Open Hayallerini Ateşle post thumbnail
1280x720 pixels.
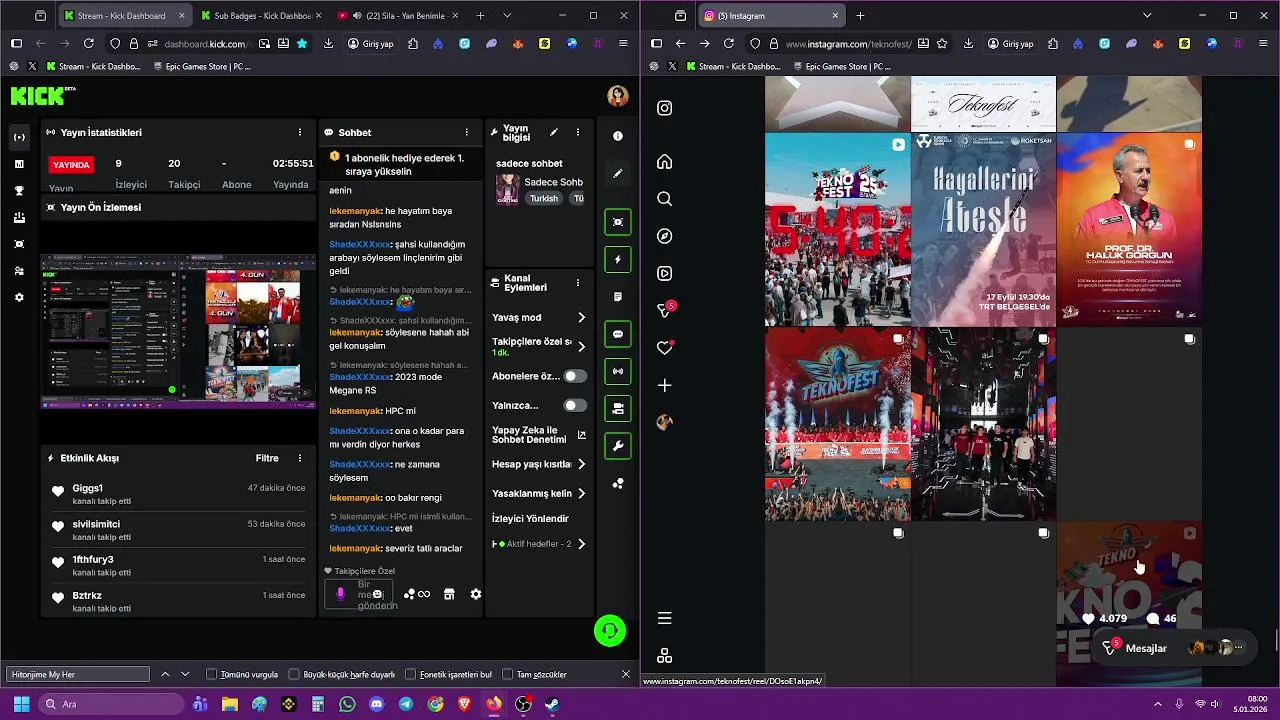983,230
